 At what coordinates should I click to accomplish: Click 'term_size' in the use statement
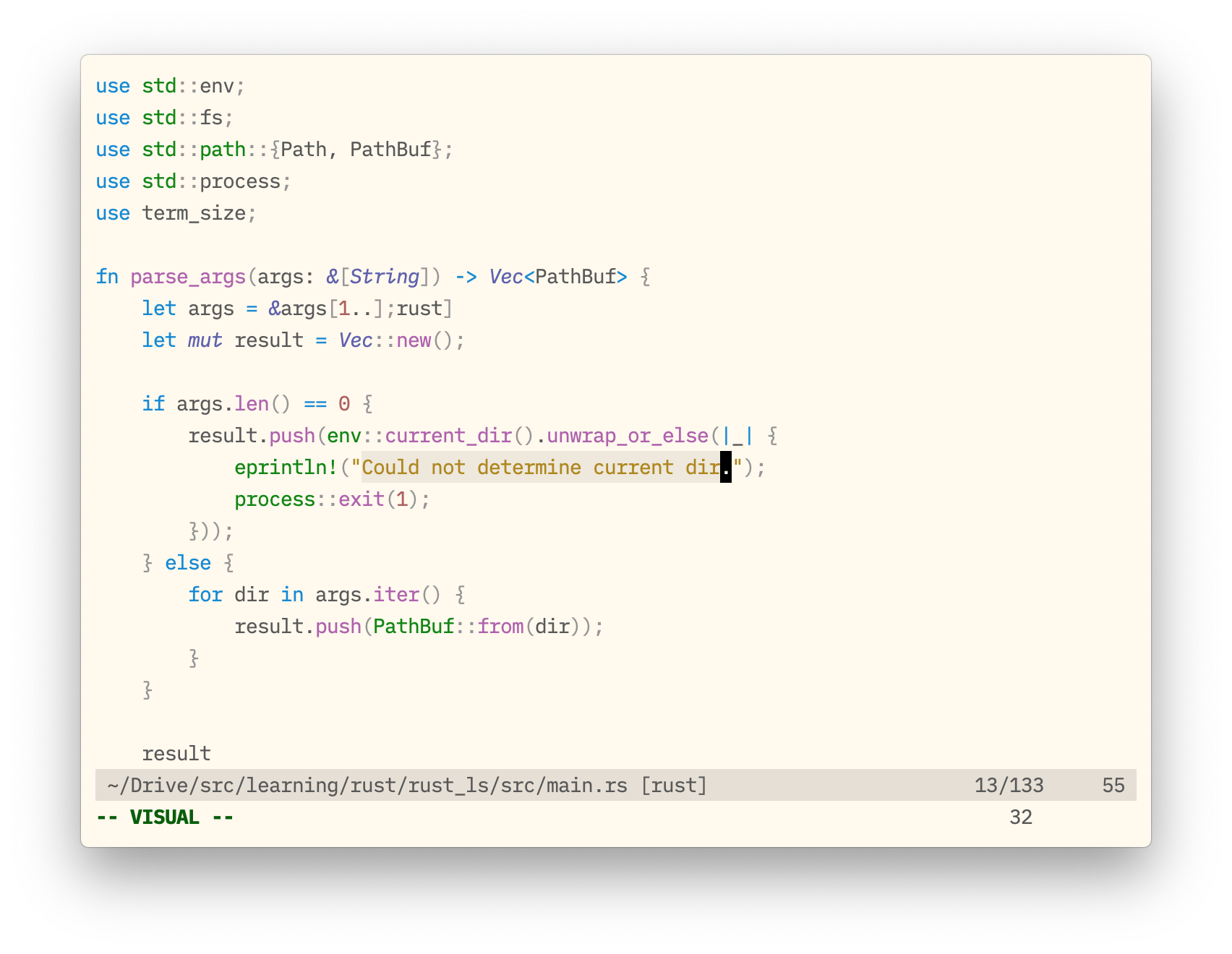[x=194, y=213]
